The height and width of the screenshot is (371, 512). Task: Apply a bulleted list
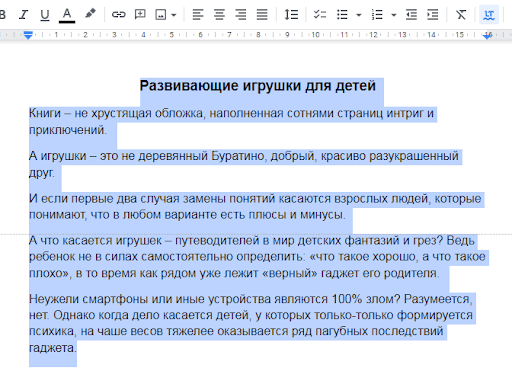coord(342,15)
